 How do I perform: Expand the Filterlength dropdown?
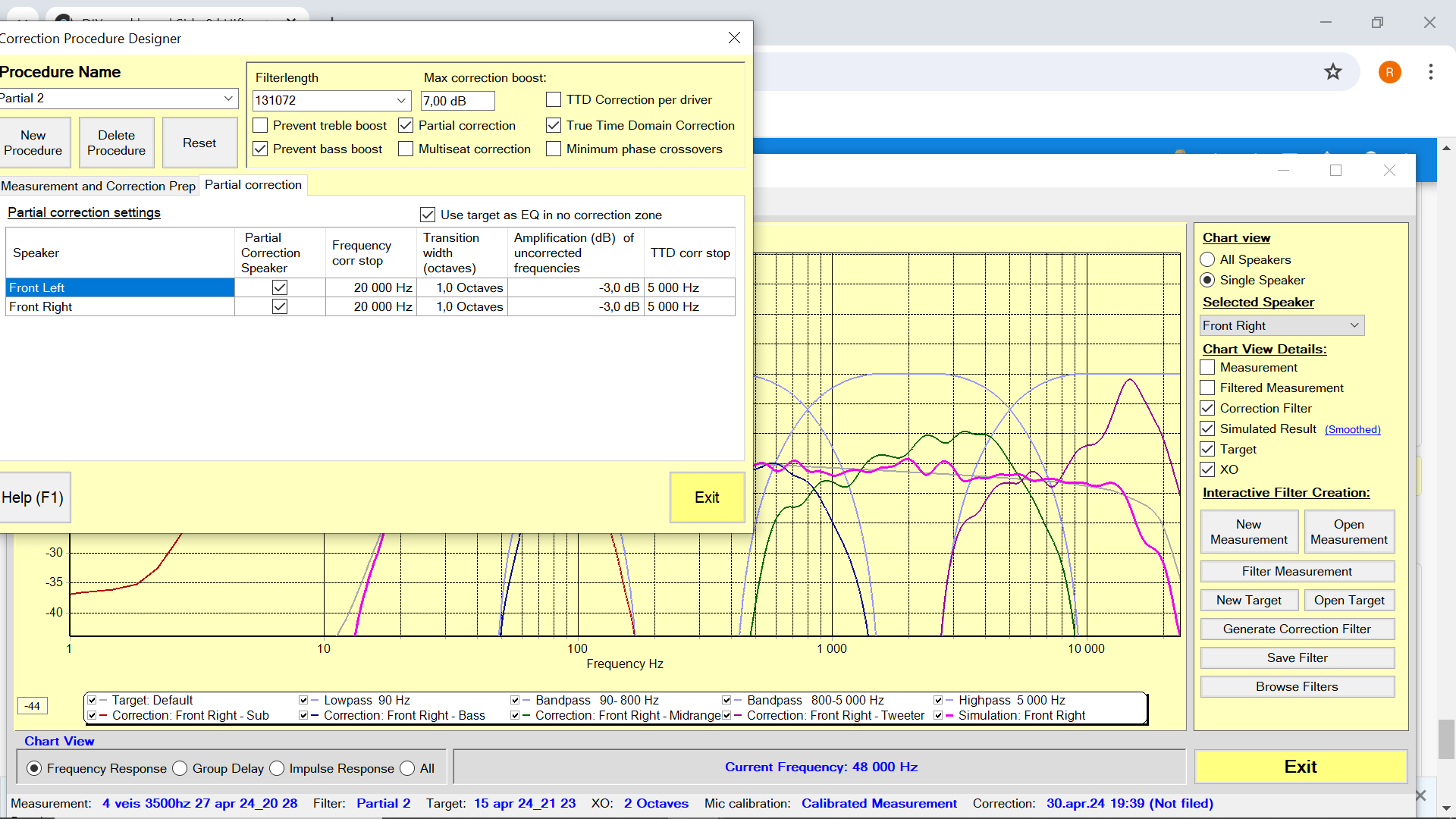401,100
